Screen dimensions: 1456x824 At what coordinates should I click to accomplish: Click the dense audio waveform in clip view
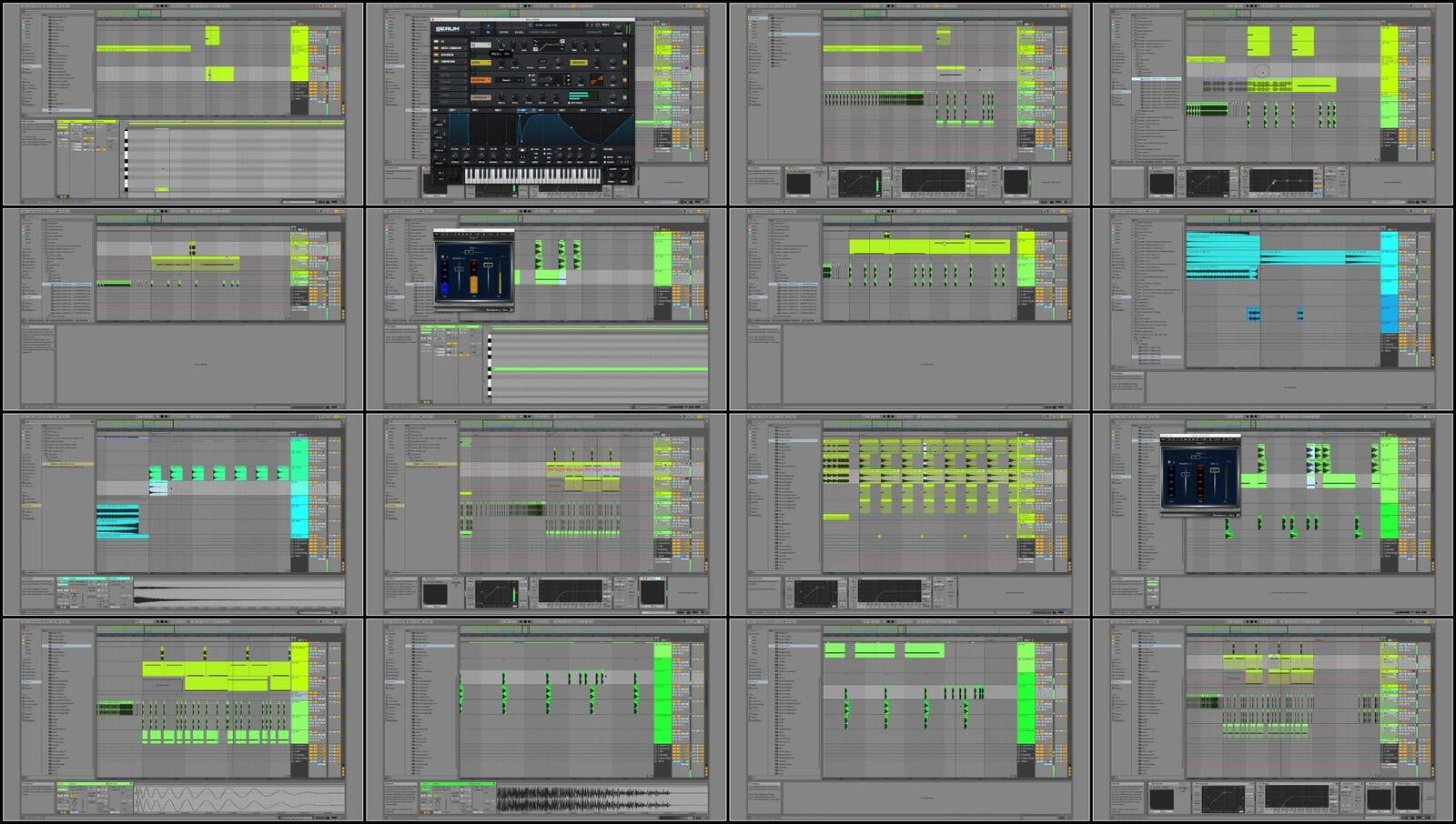coord(602,799)
